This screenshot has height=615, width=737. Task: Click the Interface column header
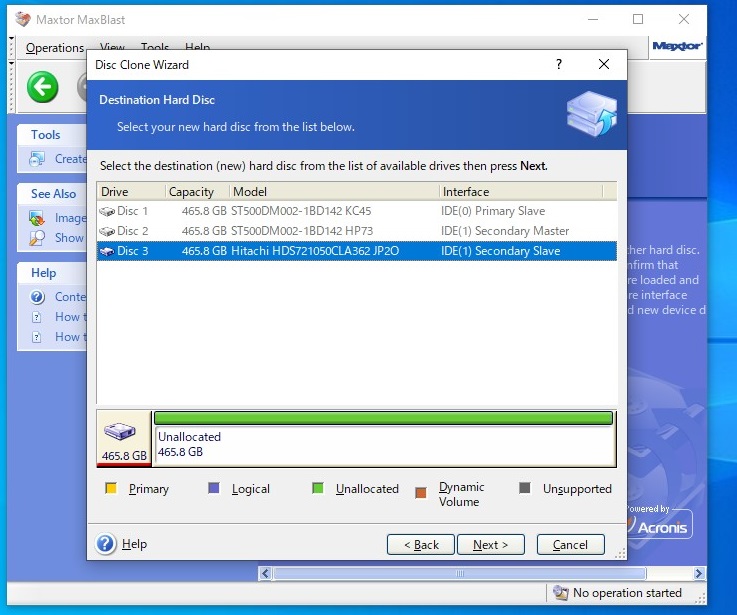521,191
